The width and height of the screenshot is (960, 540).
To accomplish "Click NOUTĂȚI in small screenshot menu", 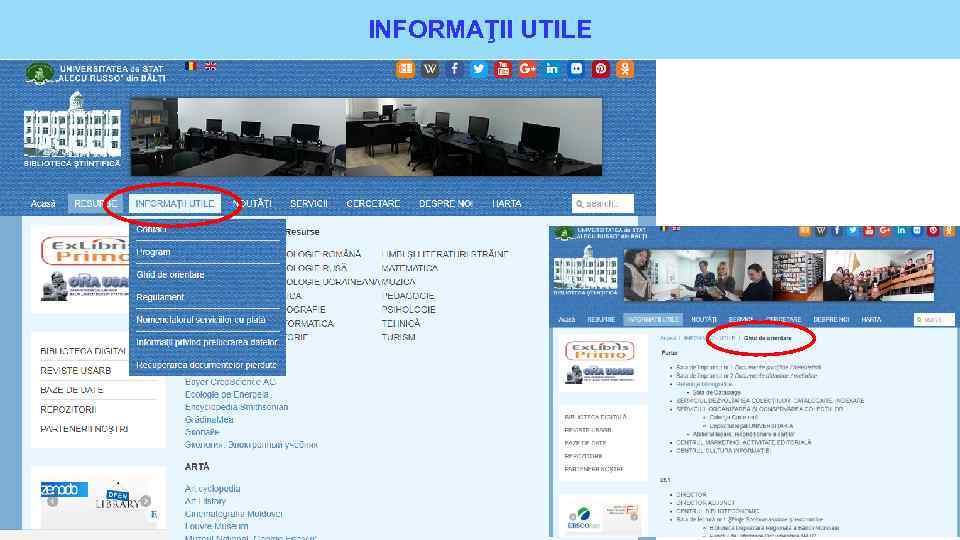I will click(704, 320).
